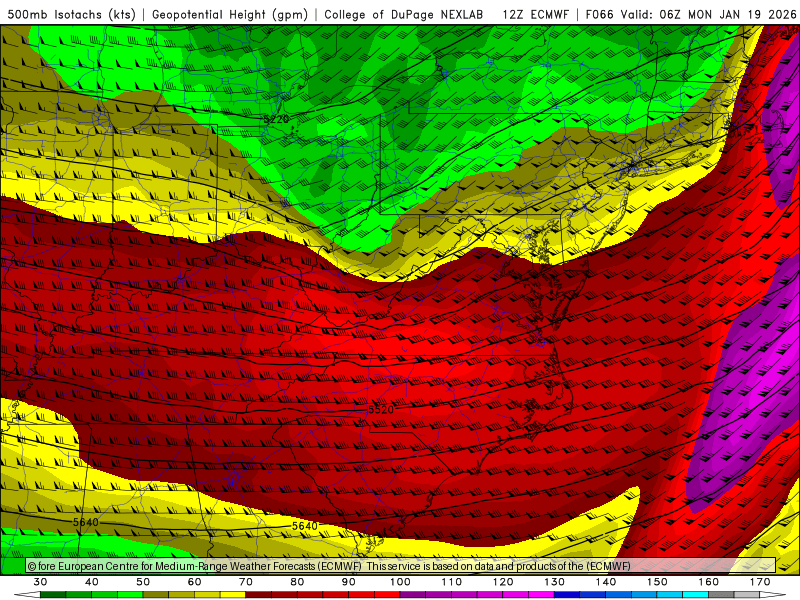Click the 120 kts color scale label
The width and height of the screenshot is (800, 600).
click(503, 582)
